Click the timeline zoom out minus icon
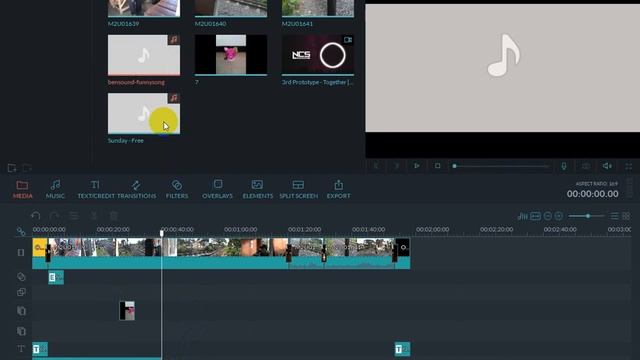 pyautogui.click(x=548, y=216)
